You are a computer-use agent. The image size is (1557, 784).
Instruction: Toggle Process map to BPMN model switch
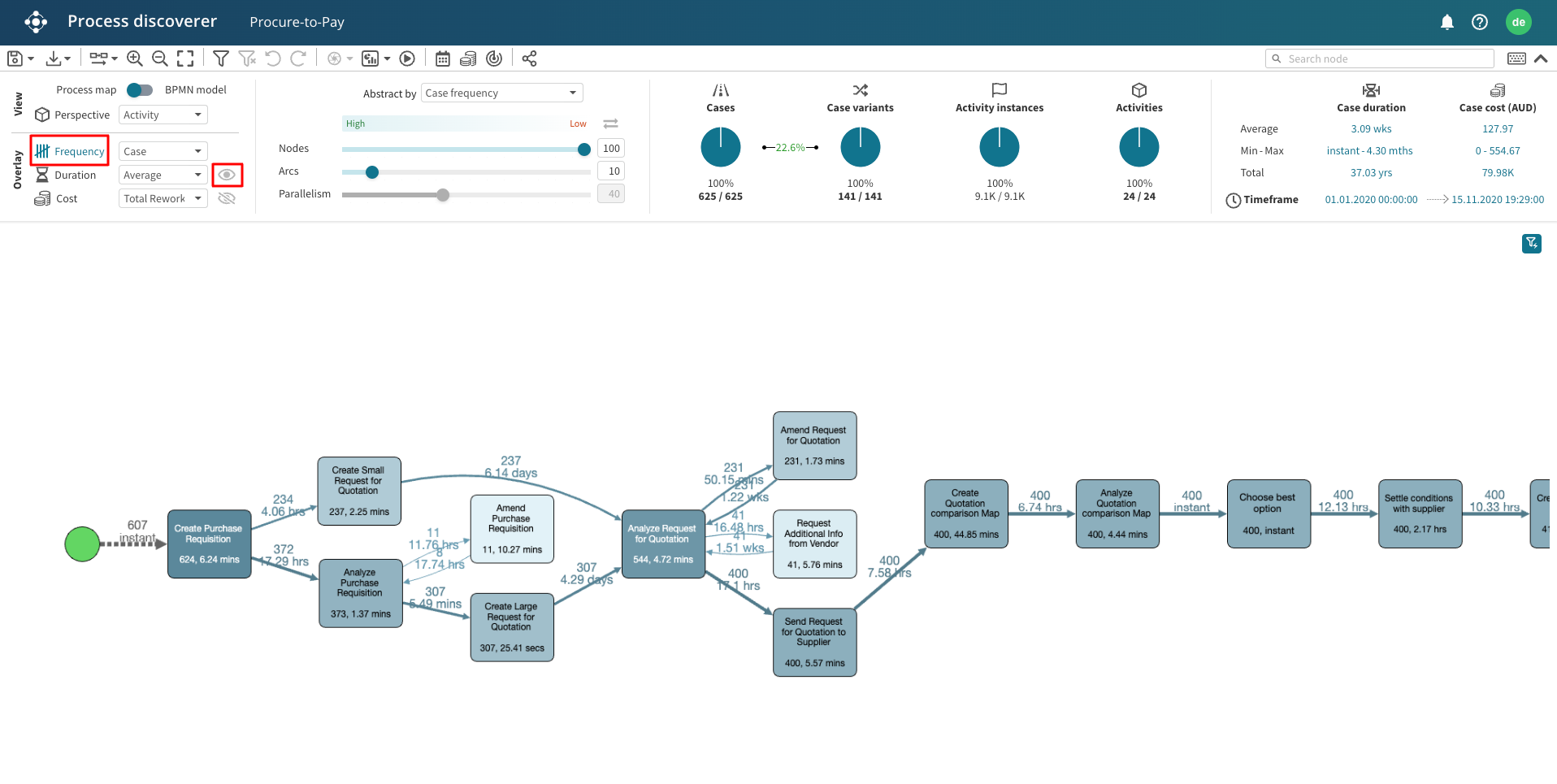coord(140,90)
